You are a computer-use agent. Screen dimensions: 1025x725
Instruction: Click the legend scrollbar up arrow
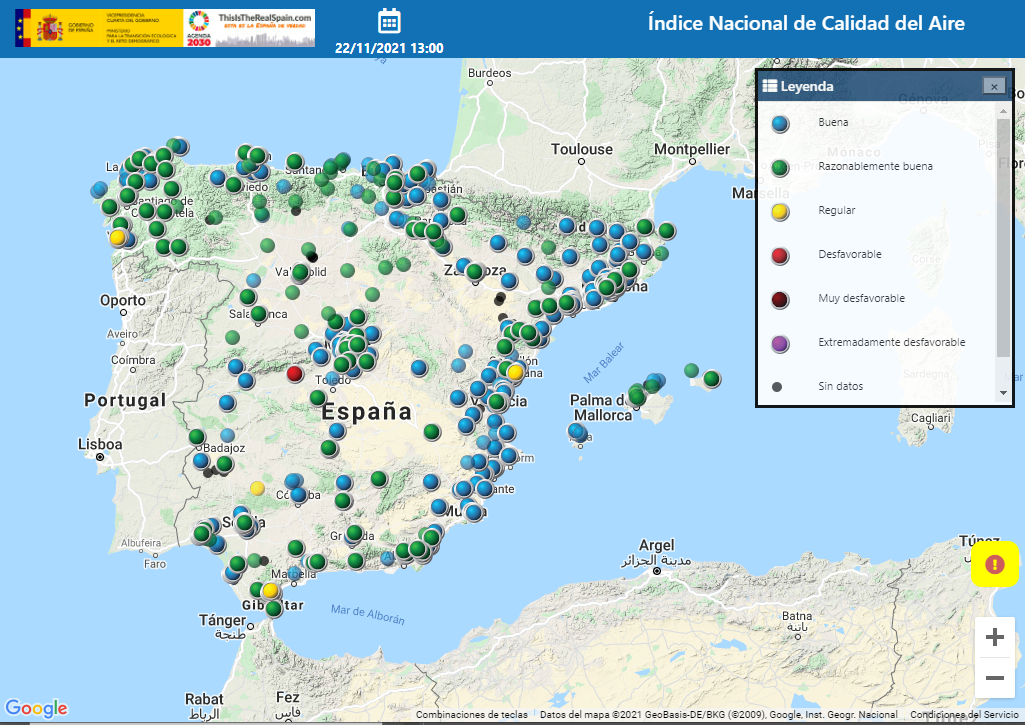point(1003,111)
